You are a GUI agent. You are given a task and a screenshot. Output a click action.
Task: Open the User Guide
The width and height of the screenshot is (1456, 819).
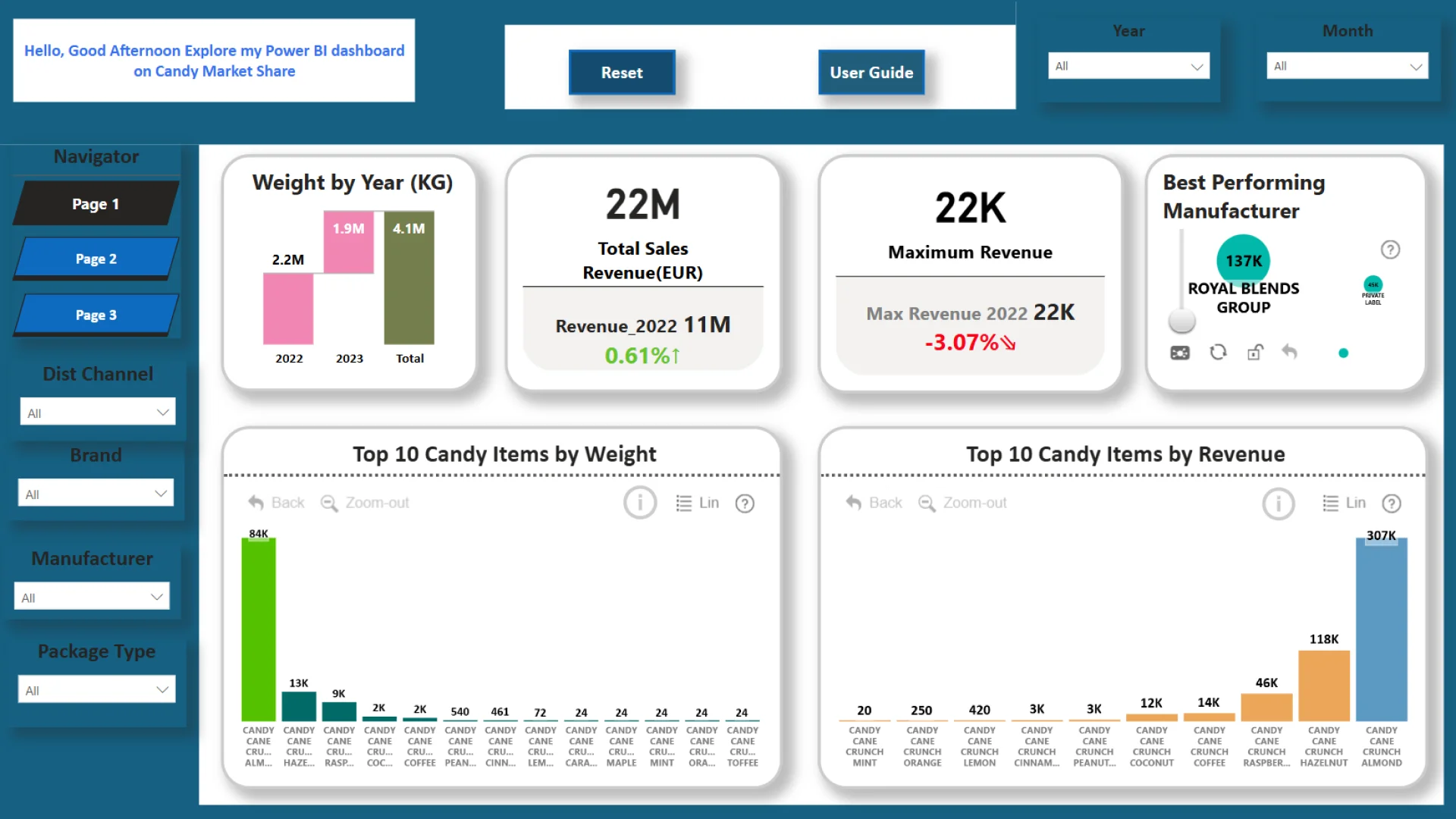tap(871, 73)
